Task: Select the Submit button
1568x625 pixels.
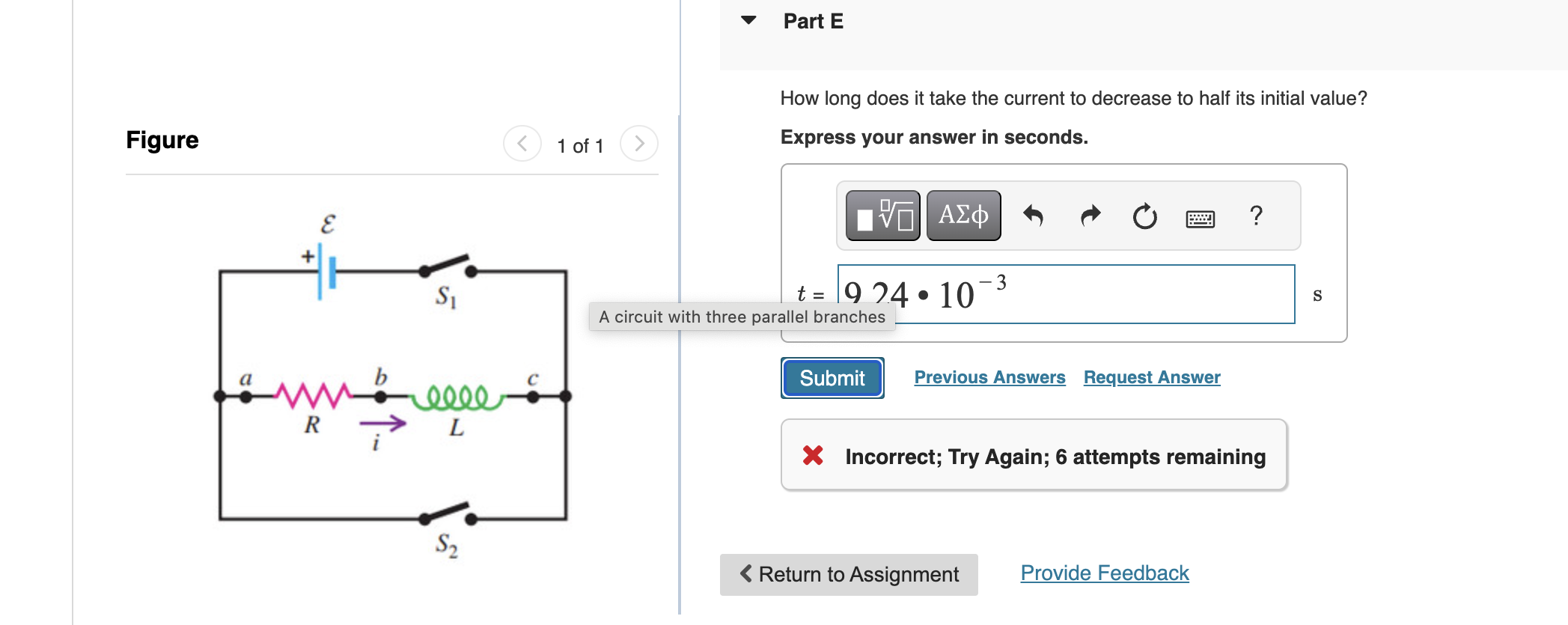Action: tap(832, 378)
